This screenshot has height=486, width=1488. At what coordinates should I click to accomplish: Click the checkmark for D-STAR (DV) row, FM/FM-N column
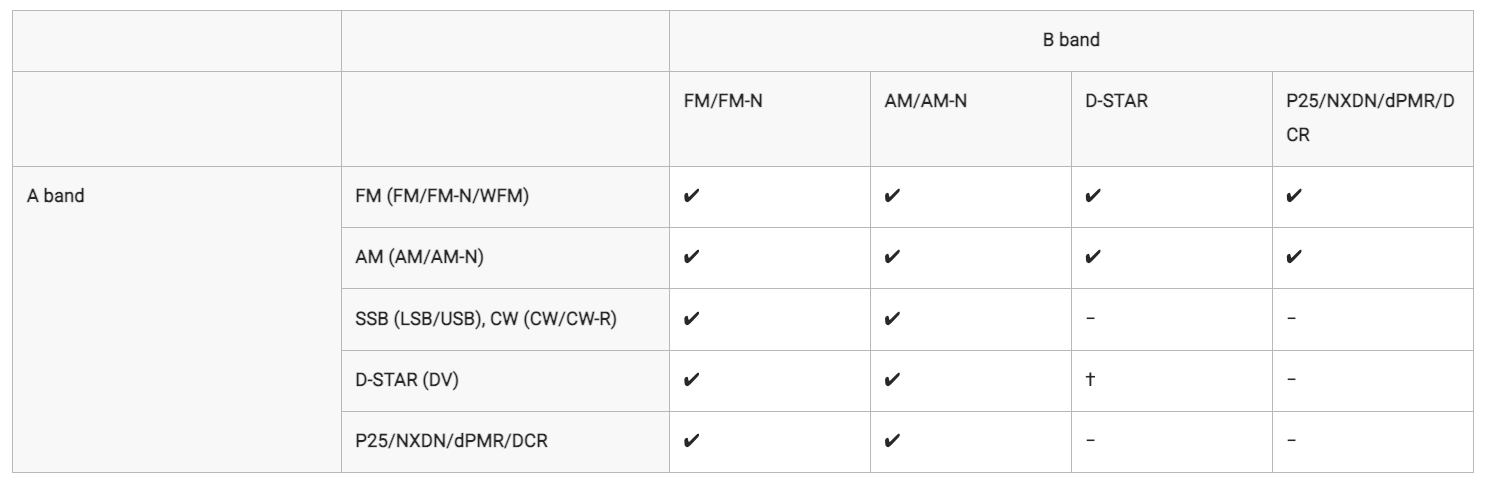tap(690, 379)
